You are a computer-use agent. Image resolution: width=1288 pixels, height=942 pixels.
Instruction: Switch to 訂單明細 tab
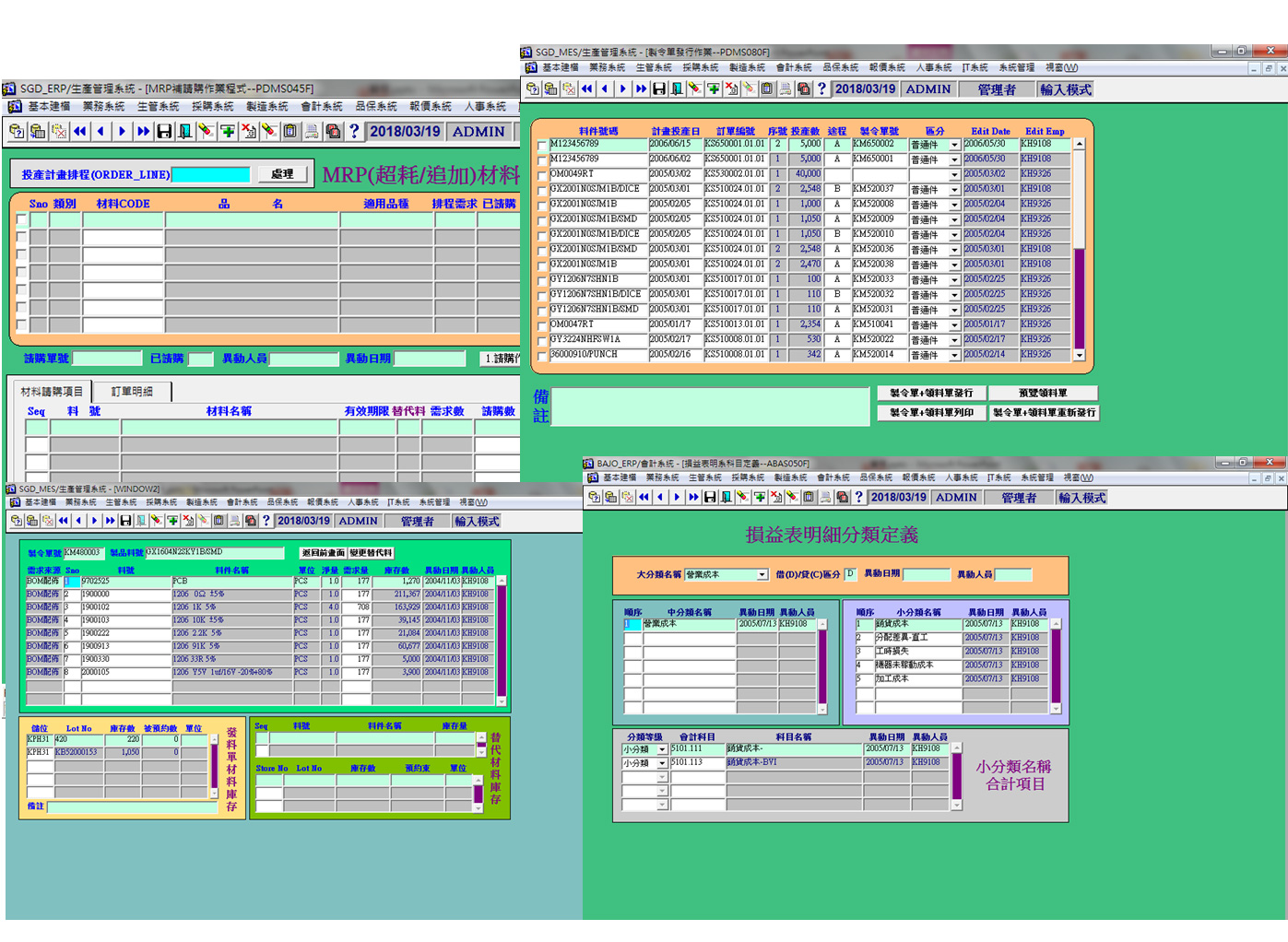(x=132, y=392)
